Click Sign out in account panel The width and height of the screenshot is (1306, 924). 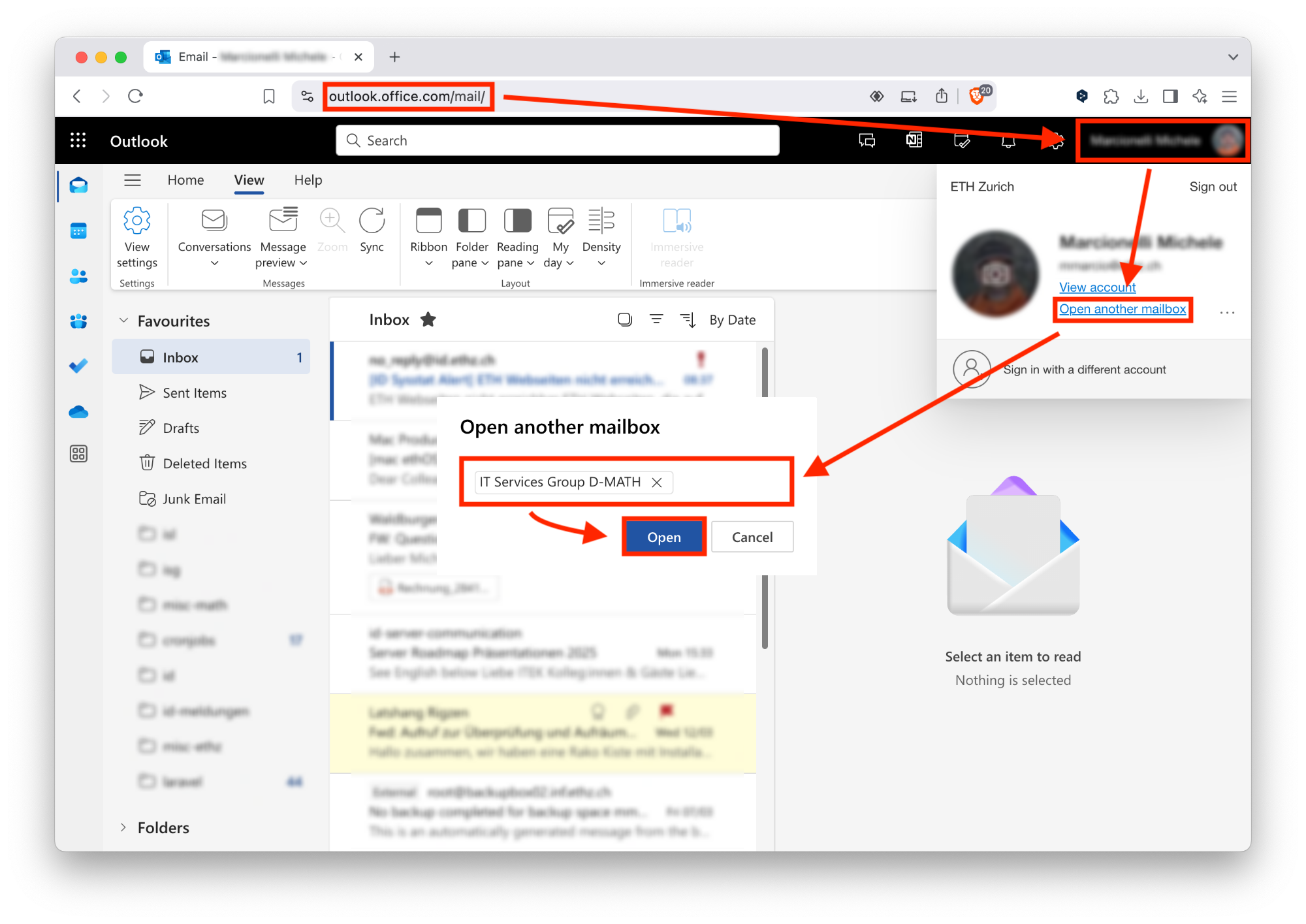click(1213, 187)
